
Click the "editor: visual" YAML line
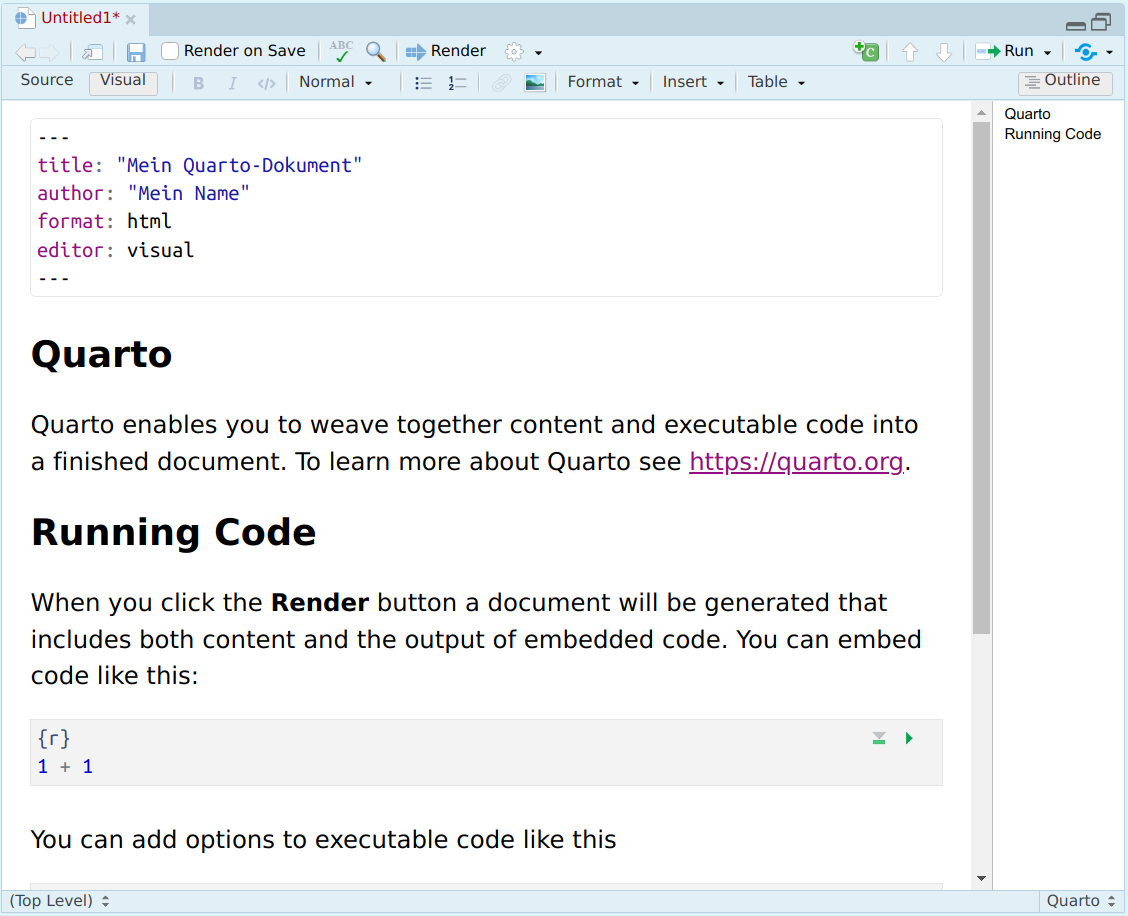click(116, 250)
